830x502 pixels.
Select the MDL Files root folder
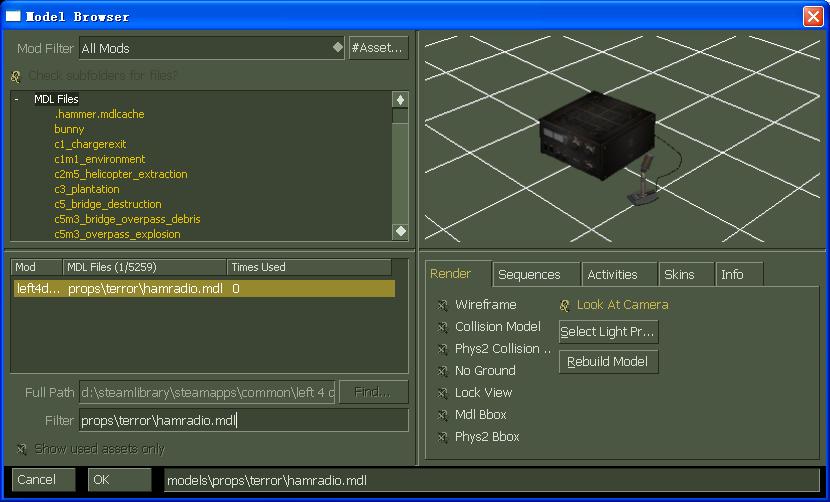click(x=56, y=99)
